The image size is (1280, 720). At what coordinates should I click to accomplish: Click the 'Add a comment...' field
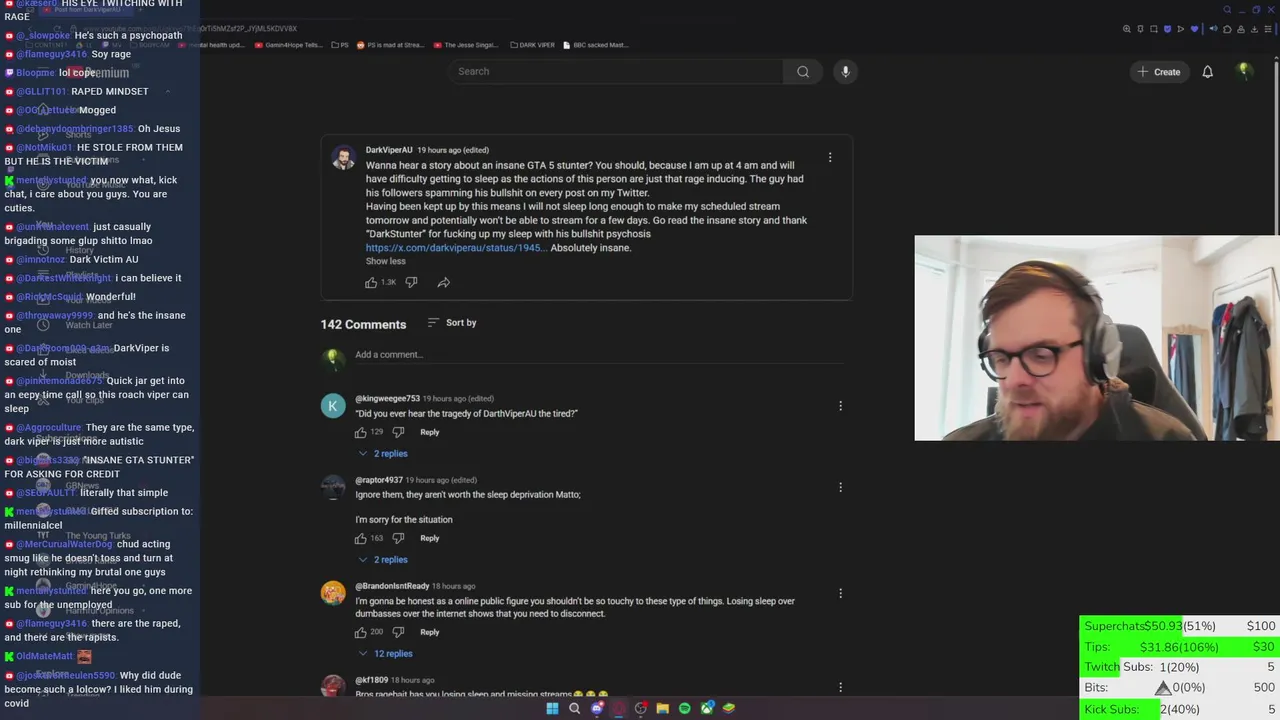tap(598, 355)
